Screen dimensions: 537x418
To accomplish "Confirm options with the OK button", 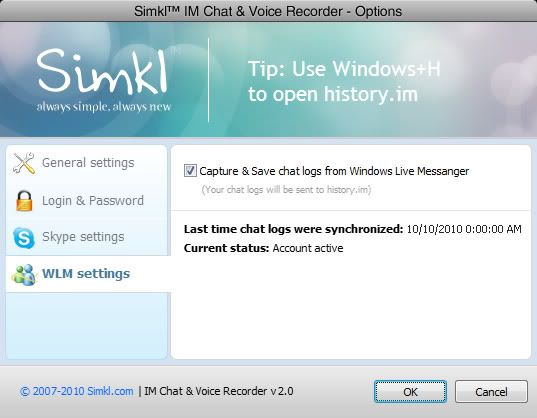I will point(410,391).
